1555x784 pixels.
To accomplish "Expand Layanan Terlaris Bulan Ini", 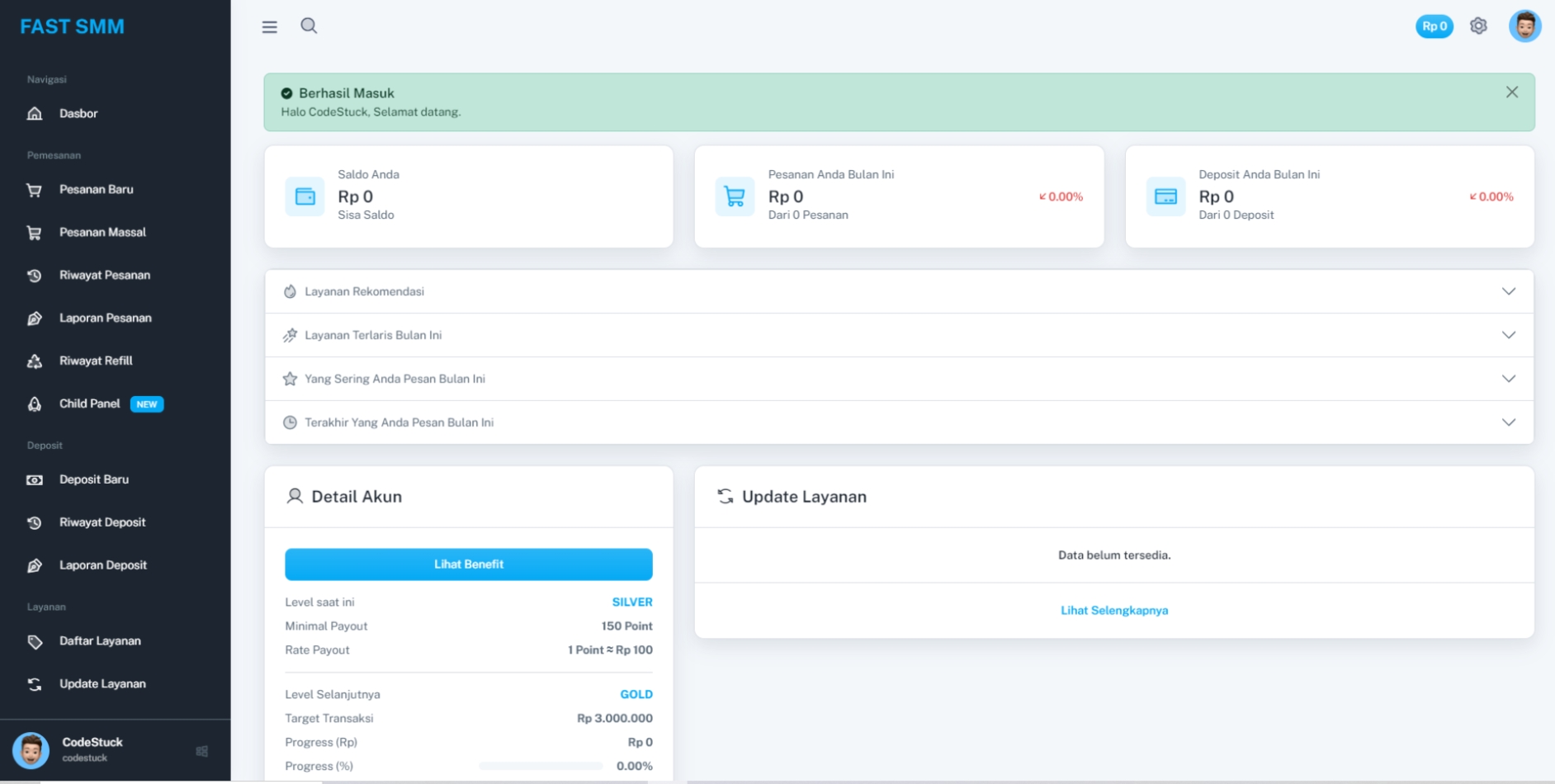I will tap(1508, 335).
